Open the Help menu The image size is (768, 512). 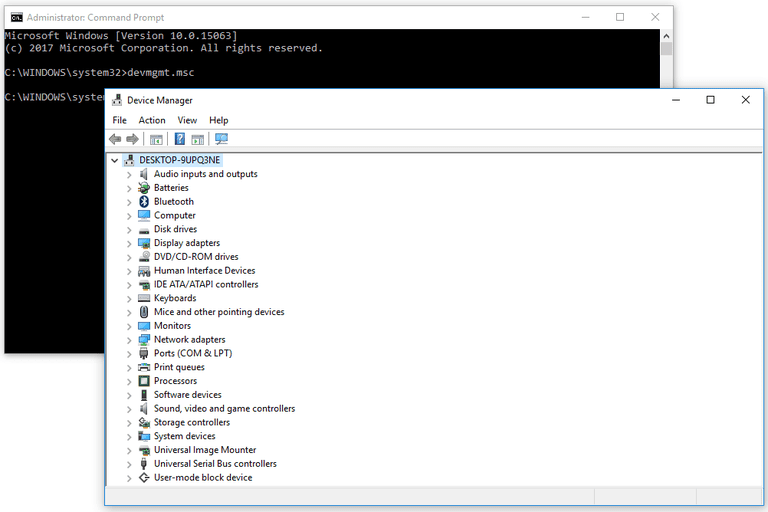218,120
